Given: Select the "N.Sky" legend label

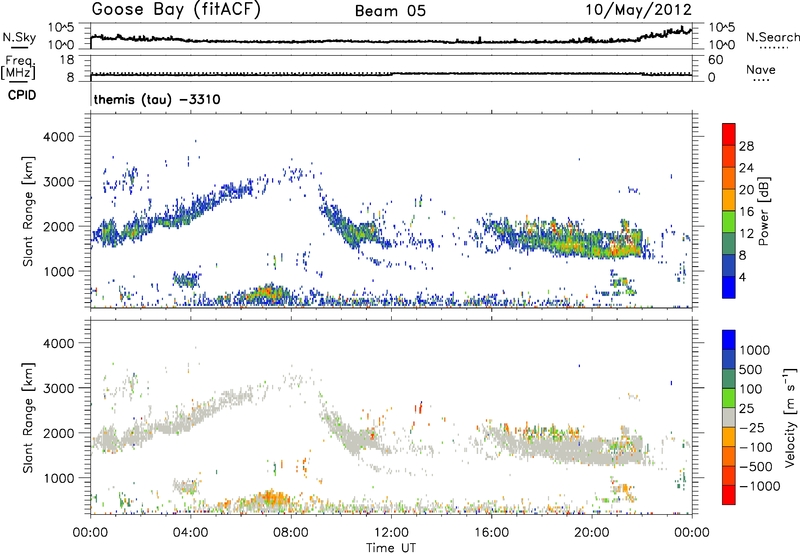Looking at the screenshot, I should tap(19, 37).
